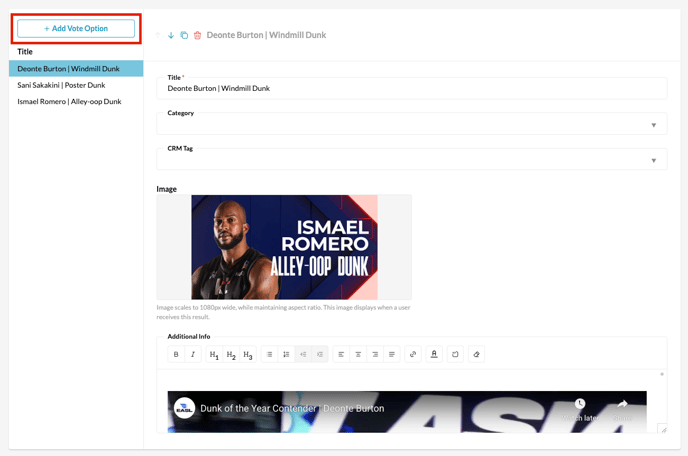This screenshot has height=456, width=688.
Task: Select Ismael Romero | Alley-oop Dunk option
Action: (69, 101)
